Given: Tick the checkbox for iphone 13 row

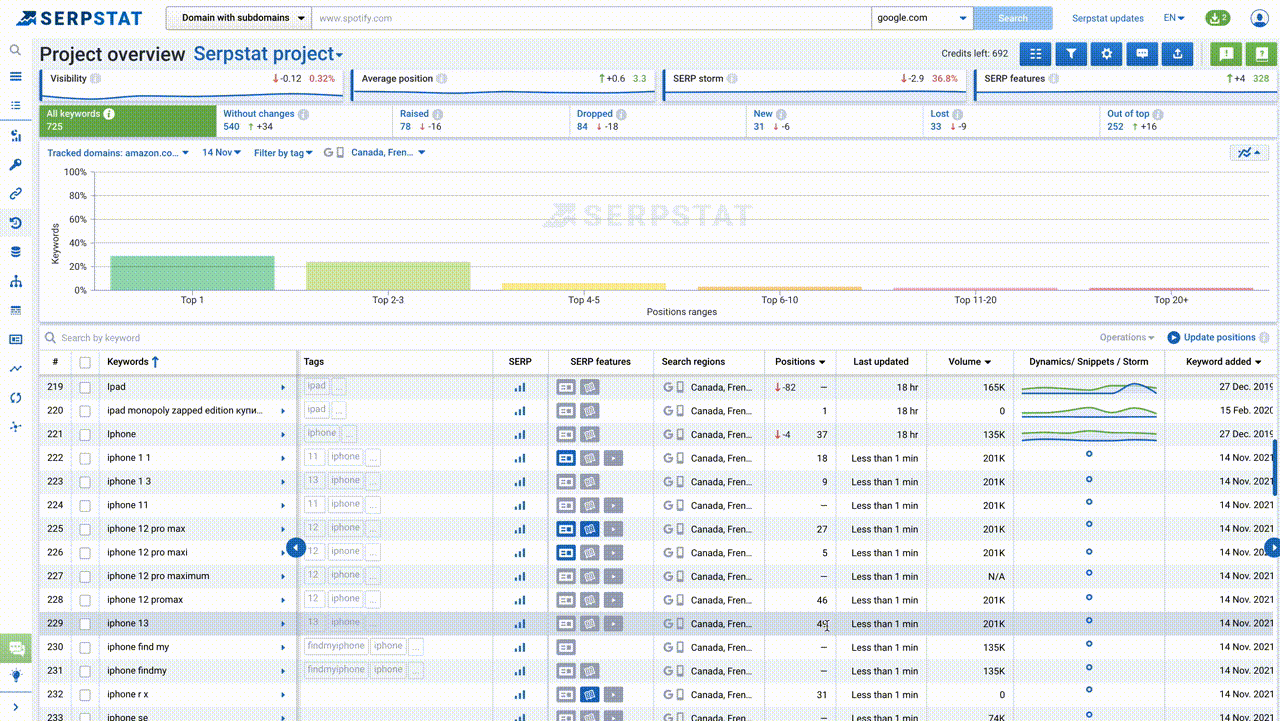Looking at the screenshot, I should 85,624.
